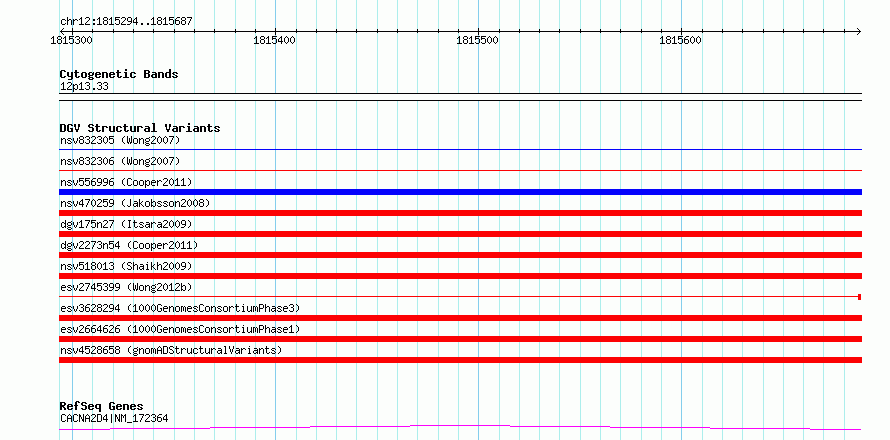Click ruler position label 1815400
Screen dimensions: 890x440
[x=275, y=40]
